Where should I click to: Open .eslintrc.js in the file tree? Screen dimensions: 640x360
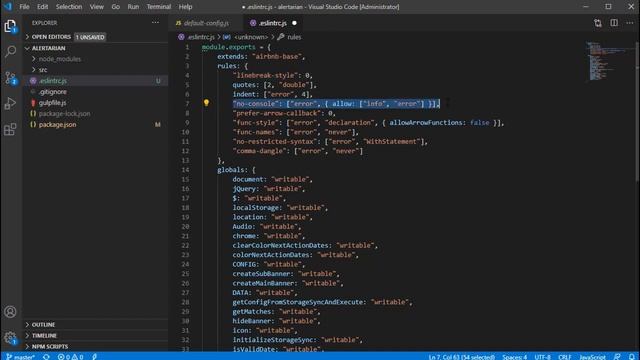tap(95, 81)
